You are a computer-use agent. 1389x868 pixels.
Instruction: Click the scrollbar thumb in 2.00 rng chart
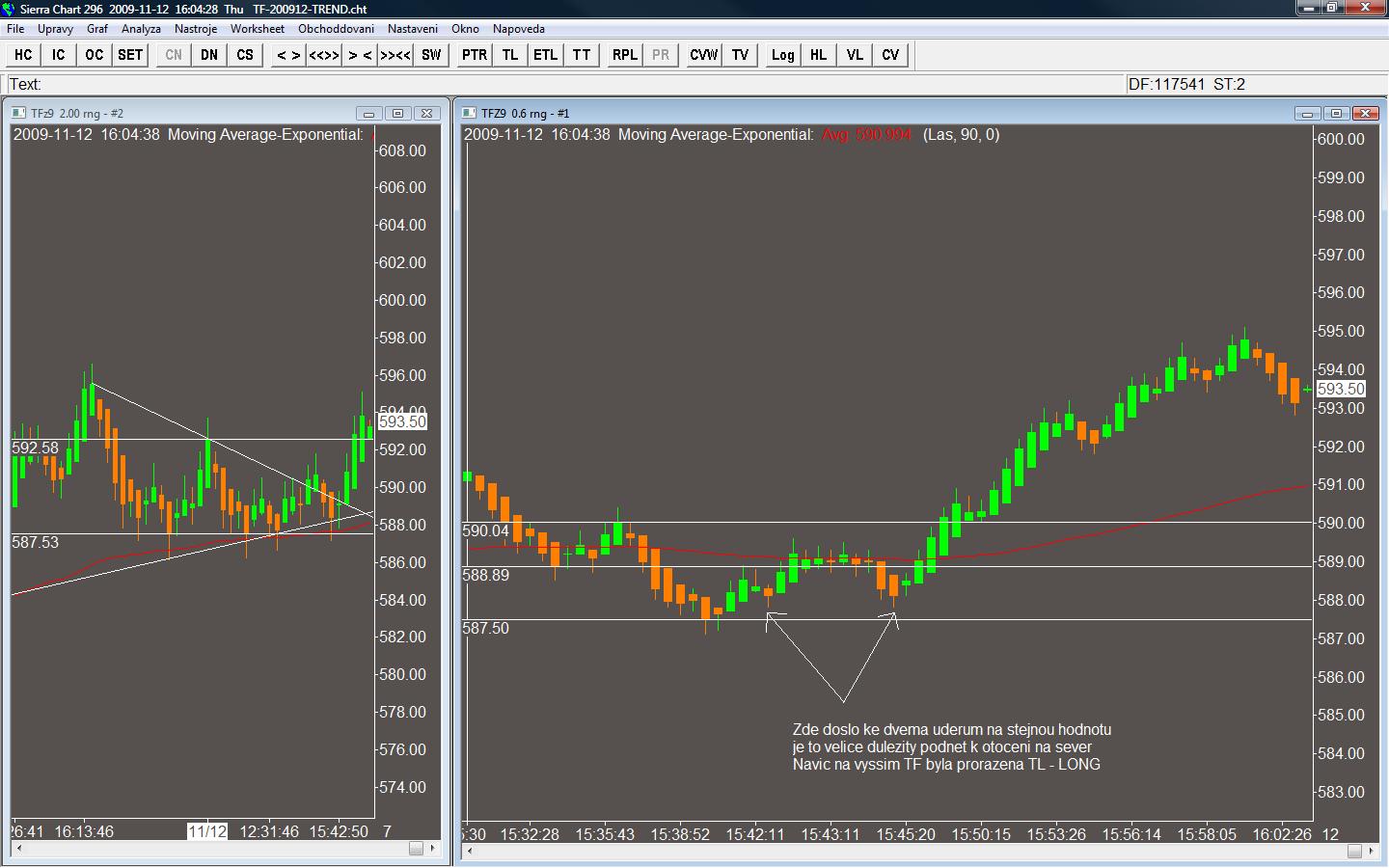(x=416, y=849)
